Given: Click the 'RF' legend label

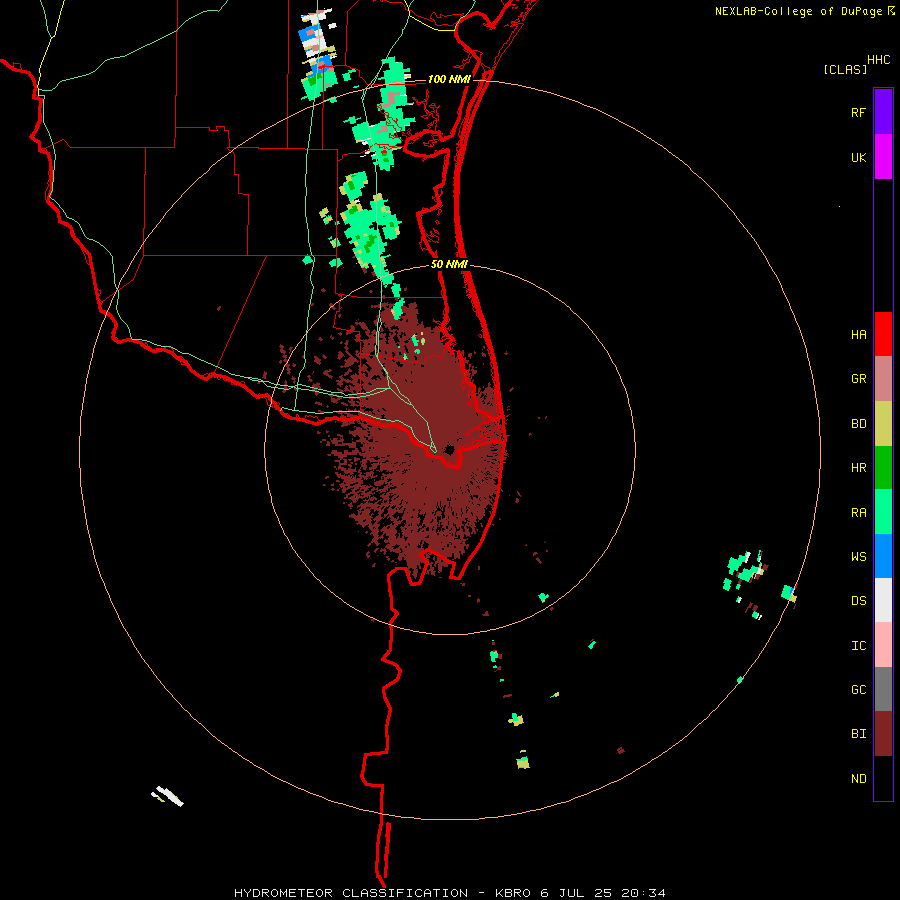Looking at the screenshot, I should [x=858, y=113].
